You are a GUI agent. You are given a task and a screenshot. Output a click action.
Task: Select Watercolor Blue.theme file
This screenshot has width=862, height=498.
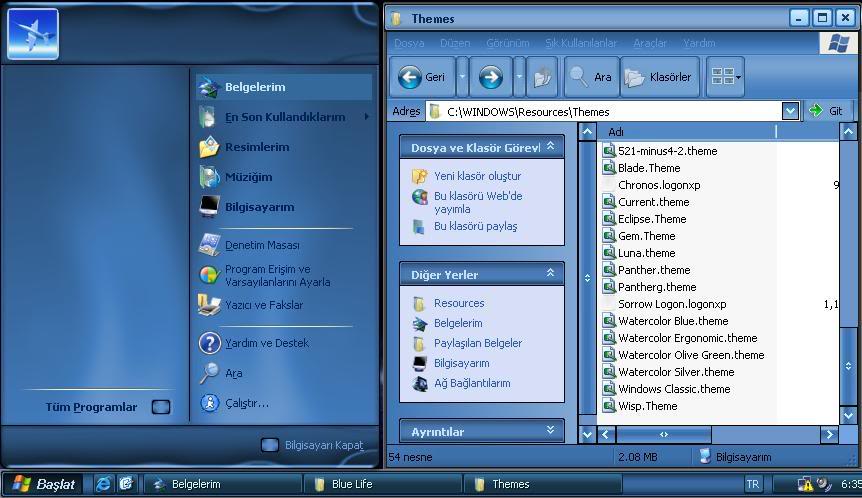665,322
